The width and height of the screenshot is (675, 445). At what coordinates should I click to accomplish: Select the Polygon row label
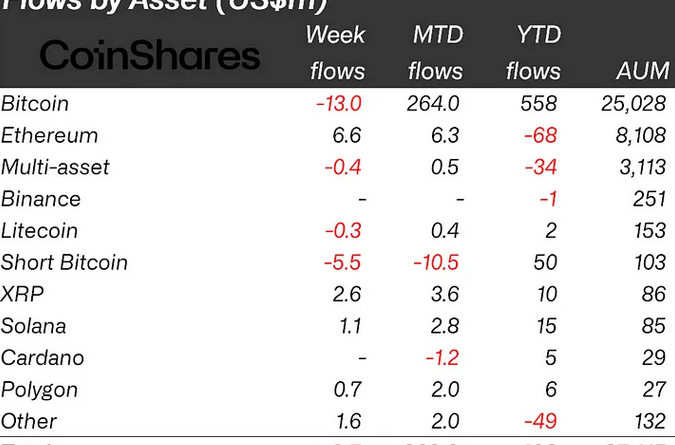point(40,390)
